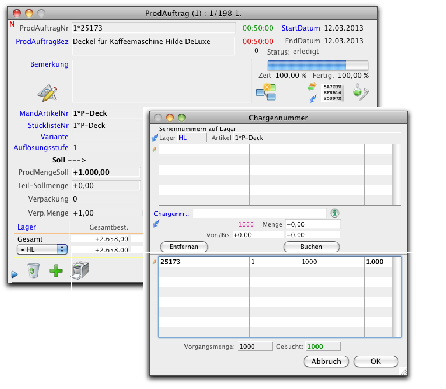Click the pencil edit icon under Bemerkung
Viewport: 446px width, 389px height.
pyautogui.click(x=48, y=93)
